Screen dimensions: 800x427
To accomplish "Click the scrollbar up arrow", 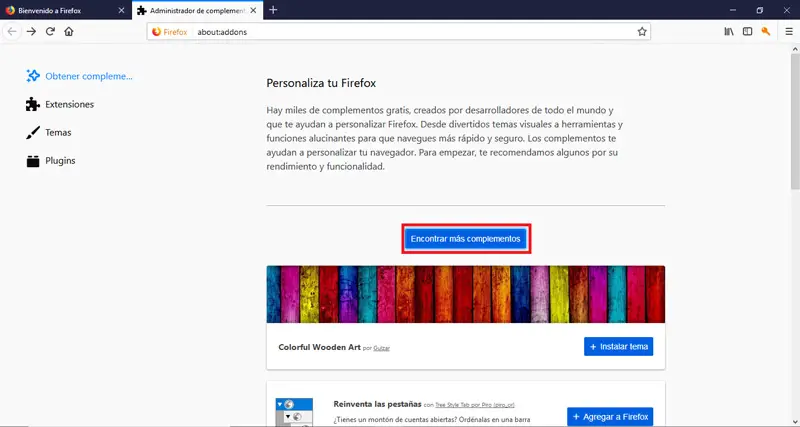I will [795, 49].
